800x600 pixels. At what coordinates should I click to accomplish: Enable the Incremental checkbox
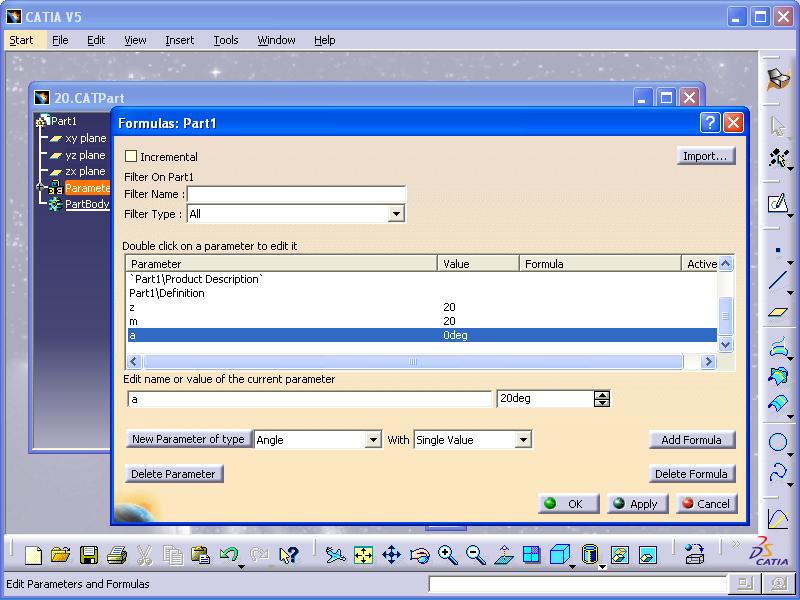click(131, 157)
